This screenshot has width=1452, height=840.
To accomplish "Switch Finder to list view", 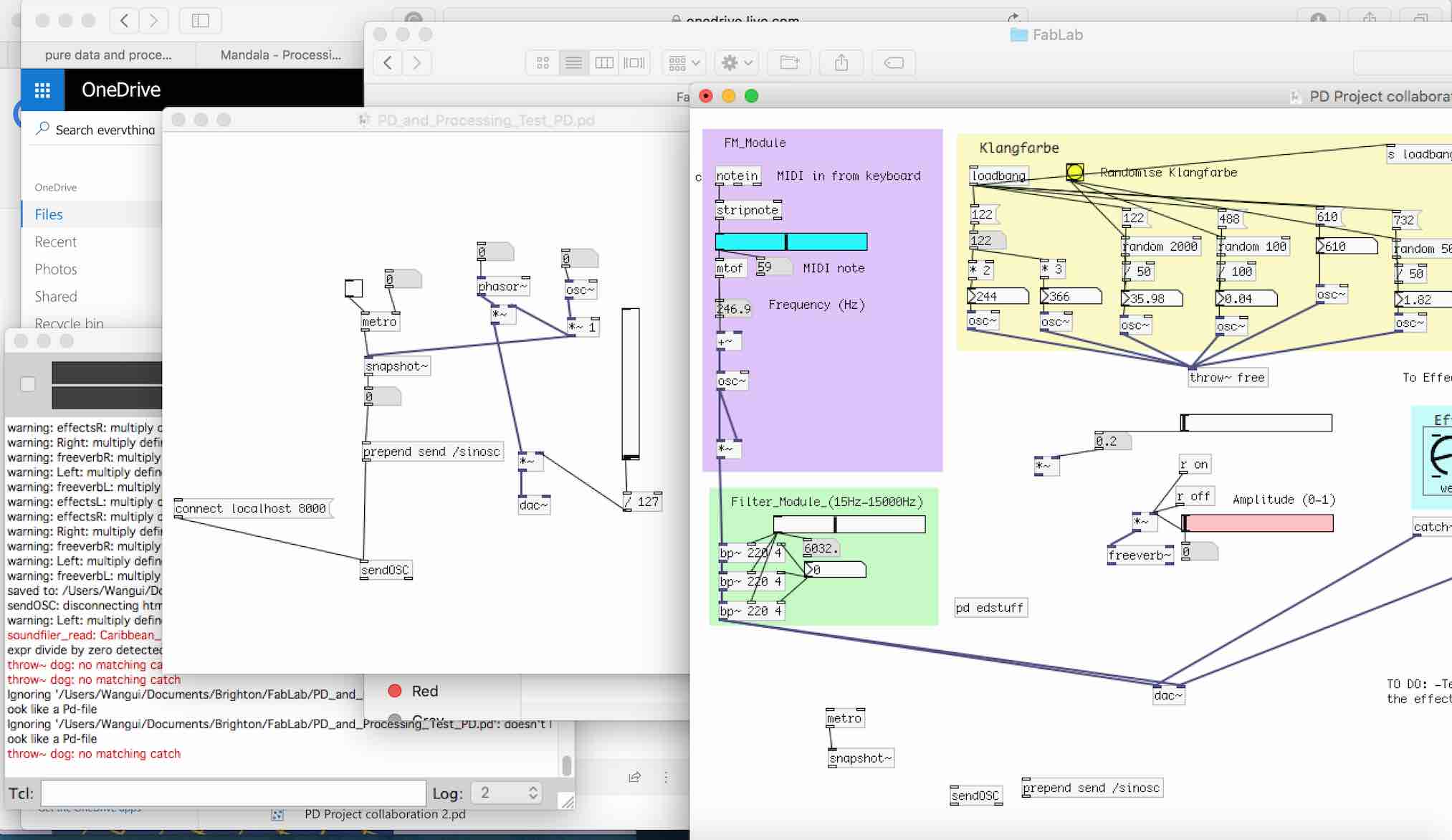I will pyautogui.click(x=573, y=63).
